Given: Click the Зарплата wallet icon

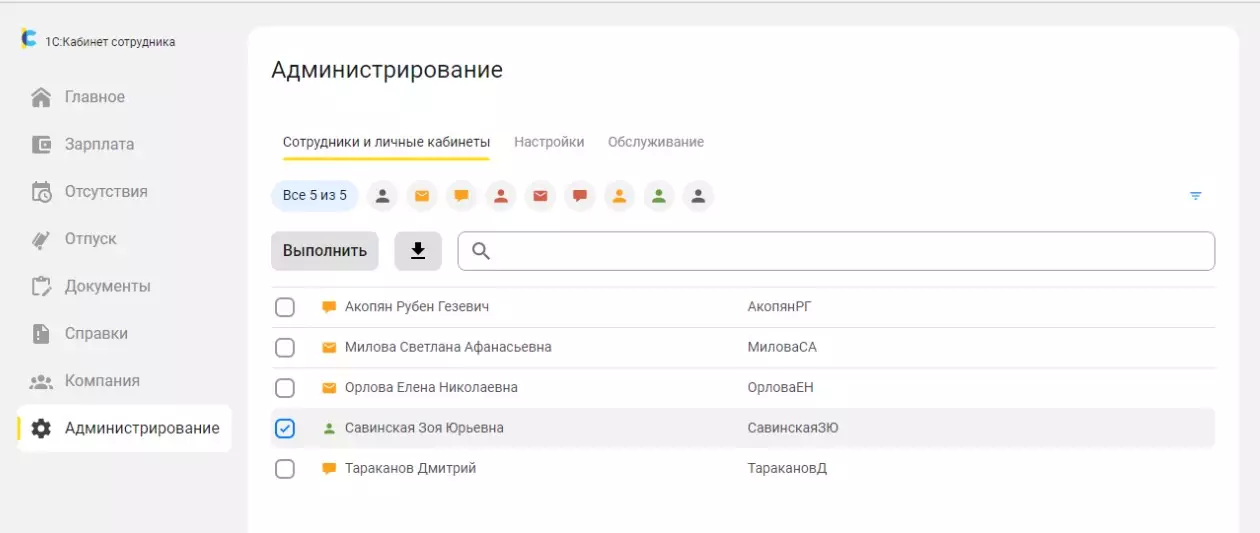Looking at the screenshot, I should pos(41,144).
